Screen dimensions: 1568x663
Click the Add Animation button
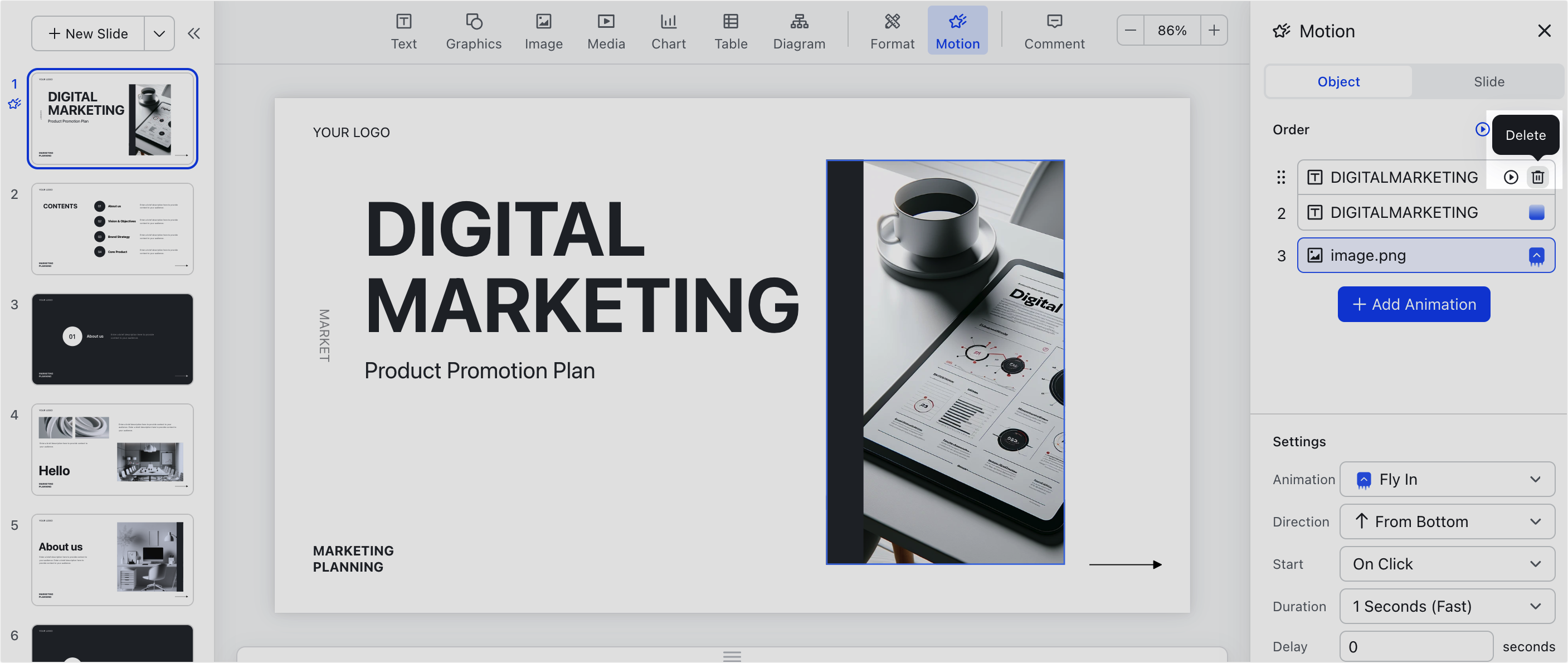tap(1414, 304)
